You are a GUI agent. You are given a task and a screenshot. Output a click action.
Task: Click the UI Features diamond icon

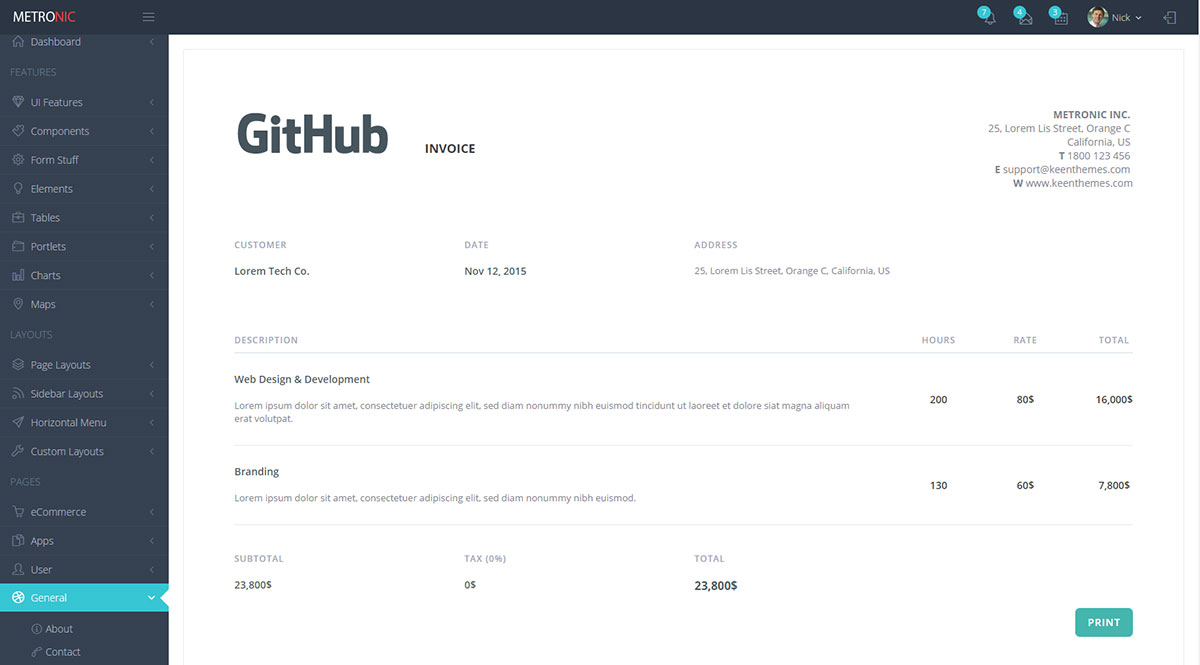pos(18,102)
